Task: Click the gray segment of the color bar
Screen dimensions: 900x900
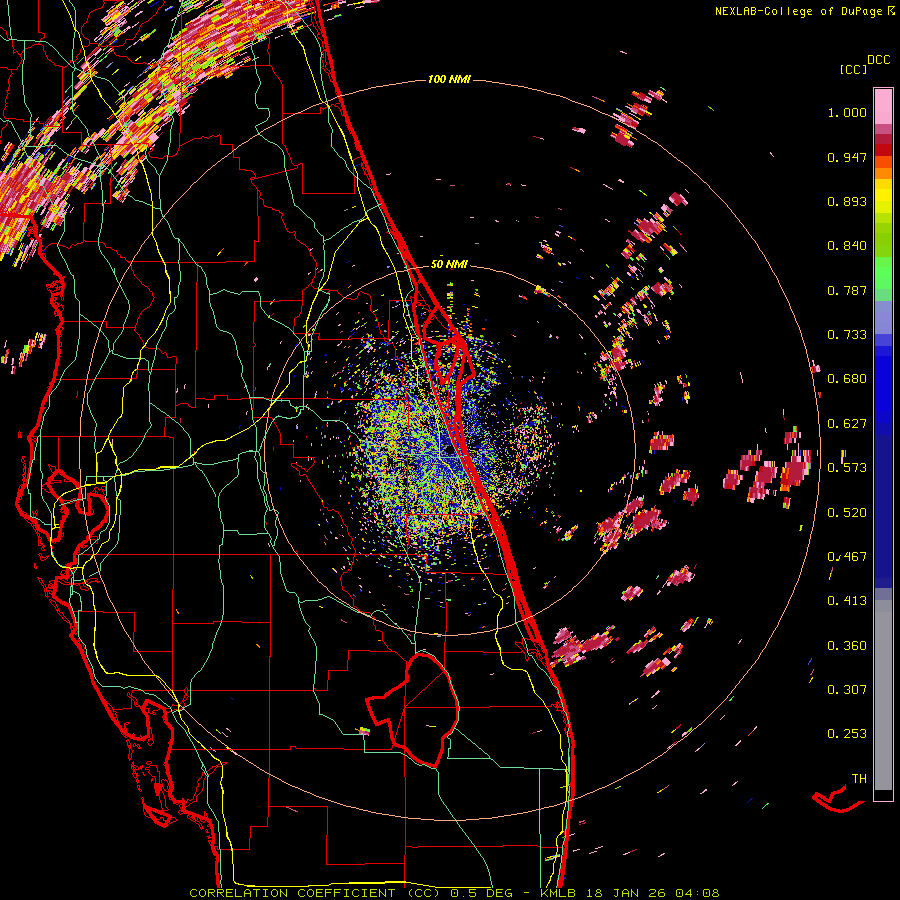Action: pos(883,695)
